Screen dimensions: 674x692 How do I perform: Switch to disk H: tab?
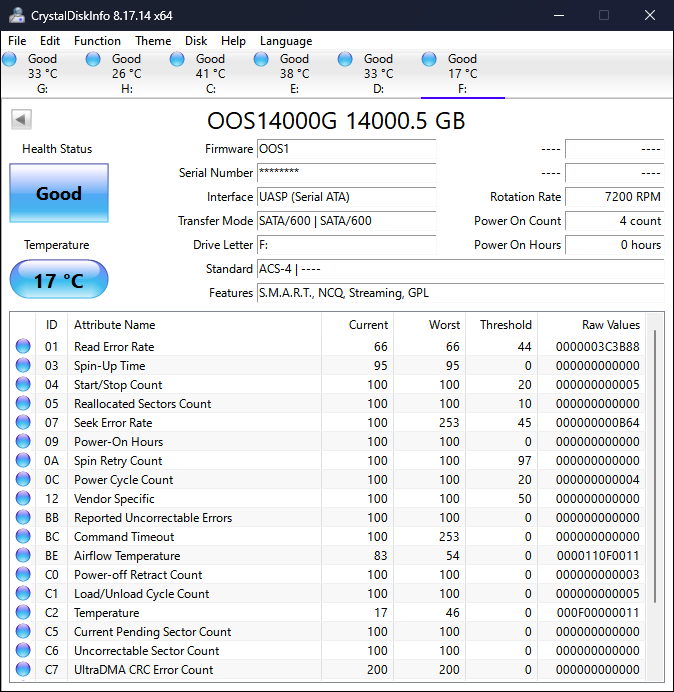pos(127,73)
